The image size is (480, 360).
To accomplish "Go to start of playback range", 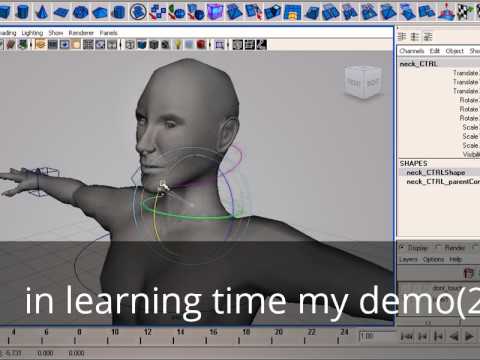I will click(x=407, y=337).
